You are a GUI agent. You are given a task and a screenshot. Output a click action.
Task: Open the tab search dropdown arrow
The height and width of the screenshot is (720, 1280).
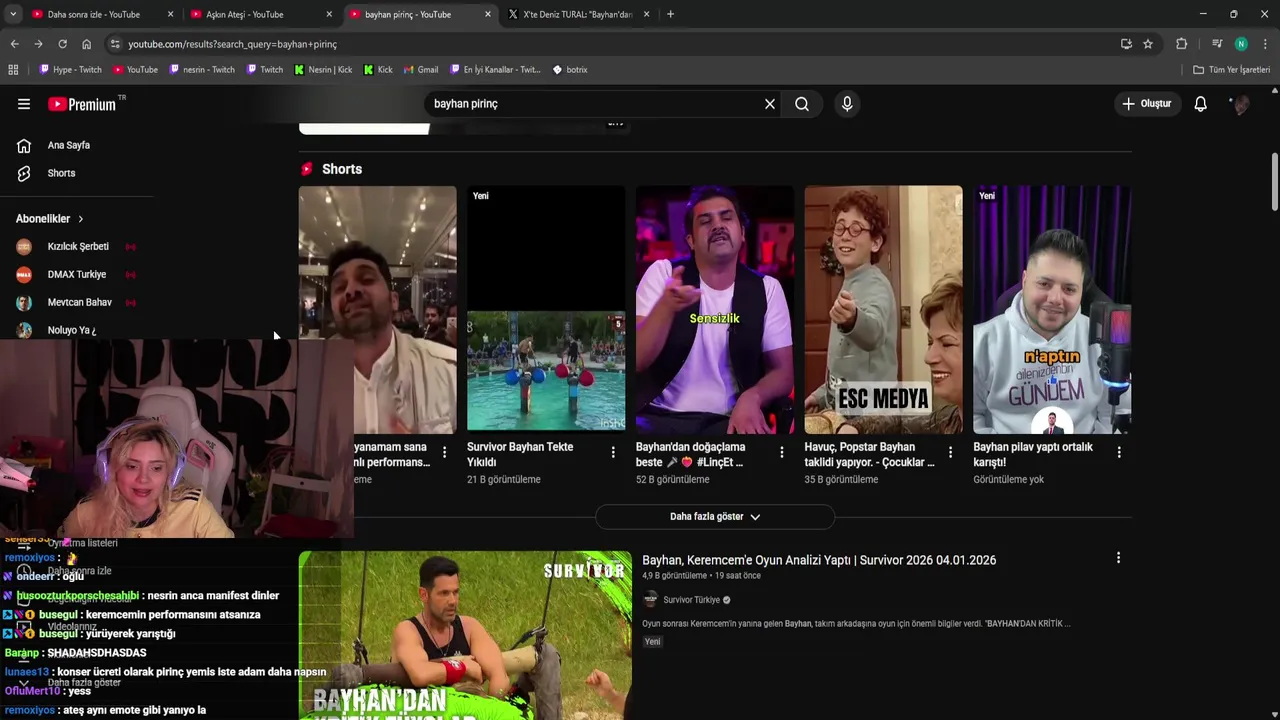coord(13,14)
